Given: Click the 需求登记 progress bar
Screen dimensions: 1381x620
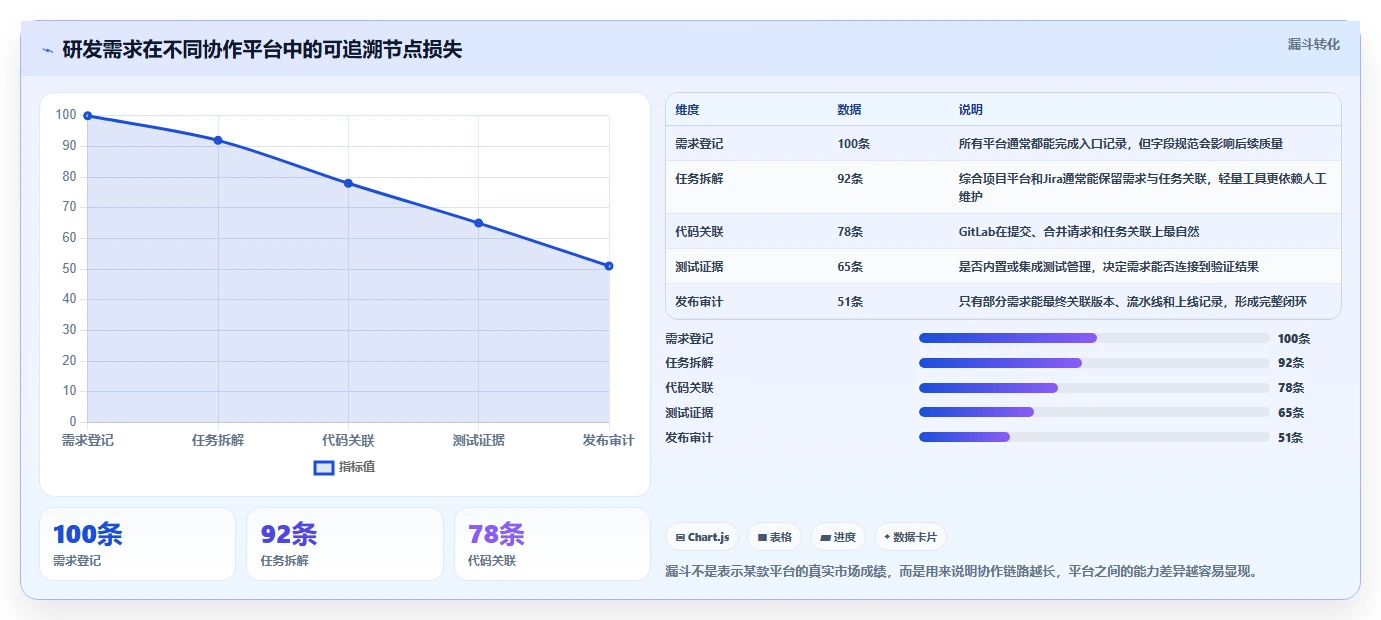Looking at the screenshot, I should point(1094,338).
